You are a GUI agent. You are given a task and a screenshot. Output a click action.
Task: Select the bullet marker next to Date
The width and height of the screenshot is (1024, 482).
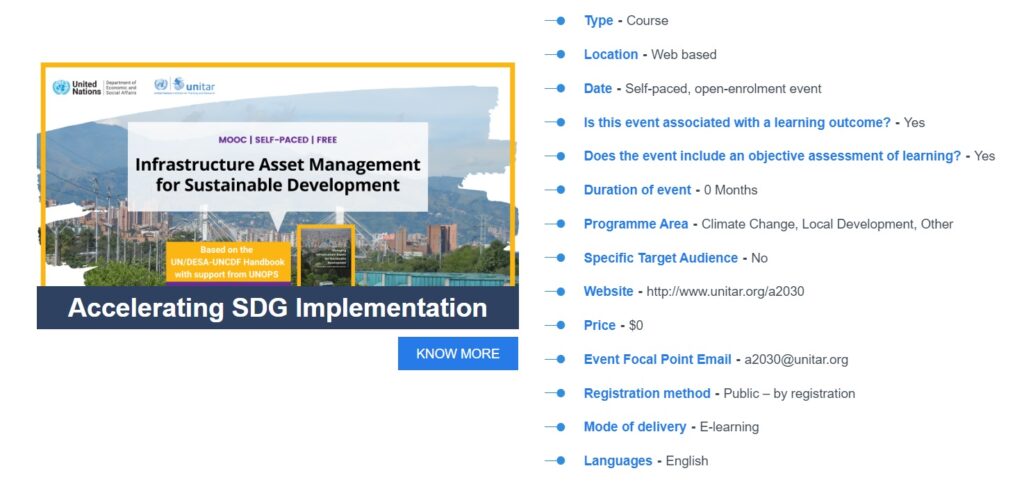point(560,88)
